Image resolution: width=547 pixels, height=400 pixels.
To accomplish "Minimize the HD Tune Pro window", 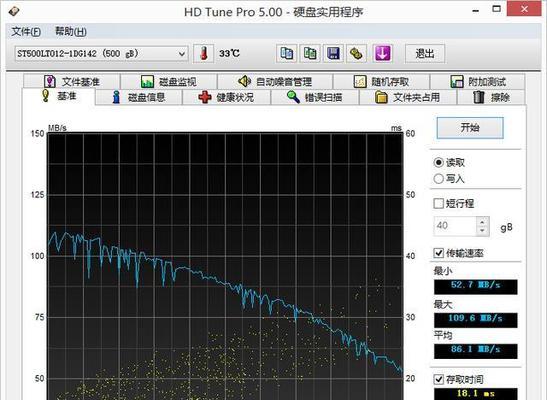I will tap(475, 10).
